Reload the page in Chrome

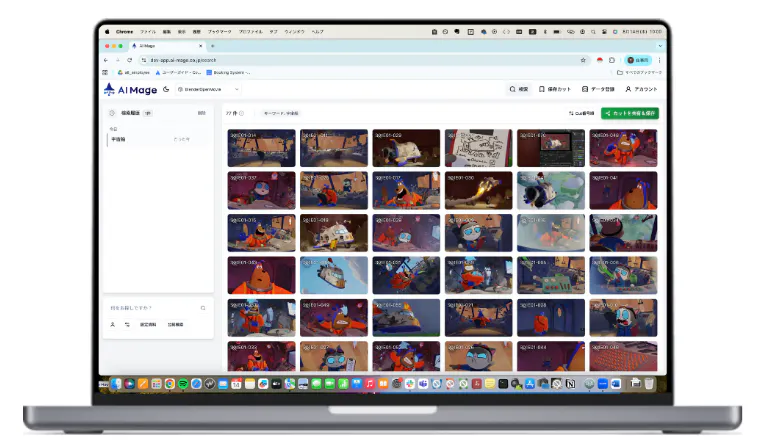tap(129, 60)
